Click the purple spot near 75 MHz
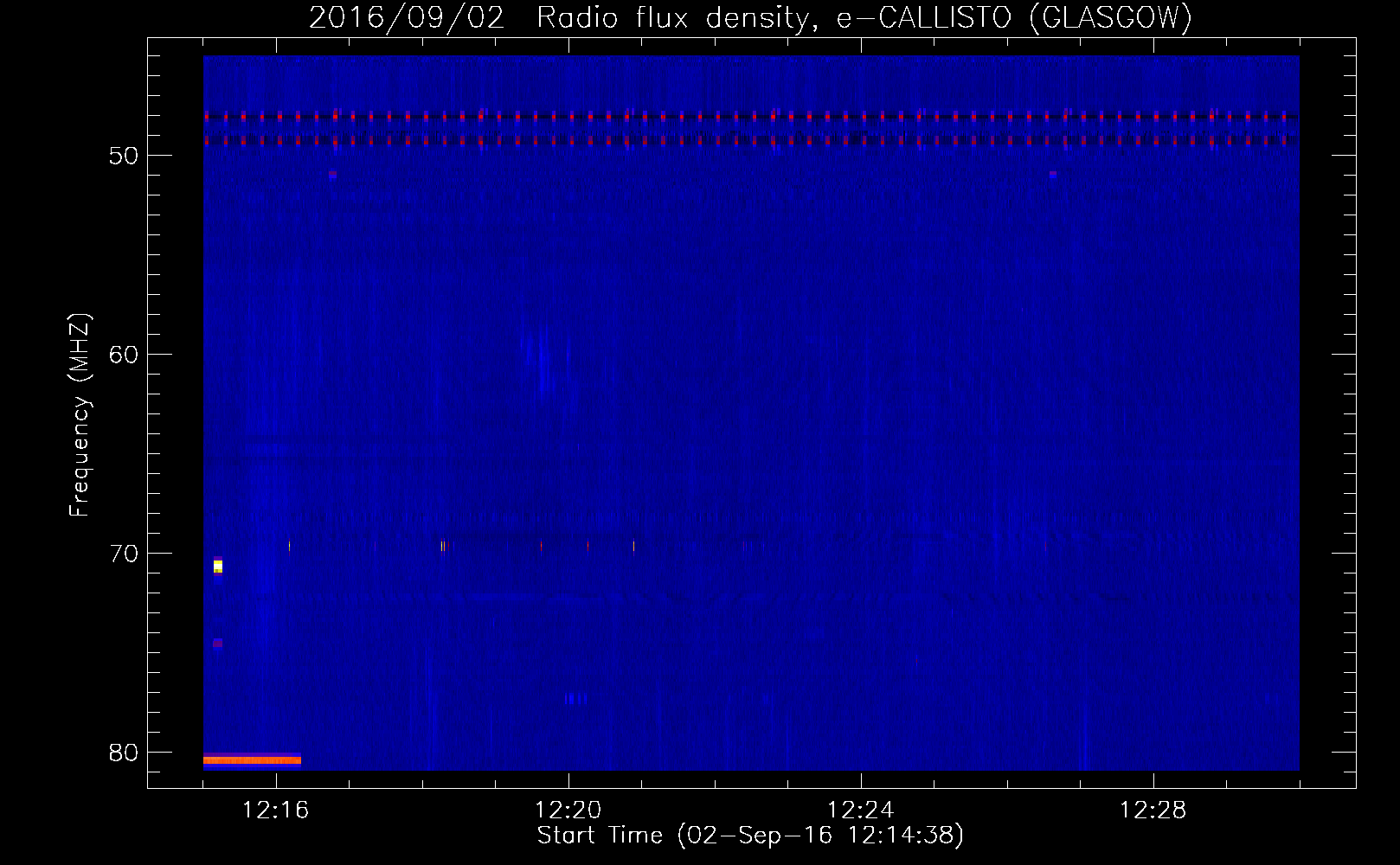The width and height of the screenshot is (1400, 865). pyautogui.click(x=218, y=643)
